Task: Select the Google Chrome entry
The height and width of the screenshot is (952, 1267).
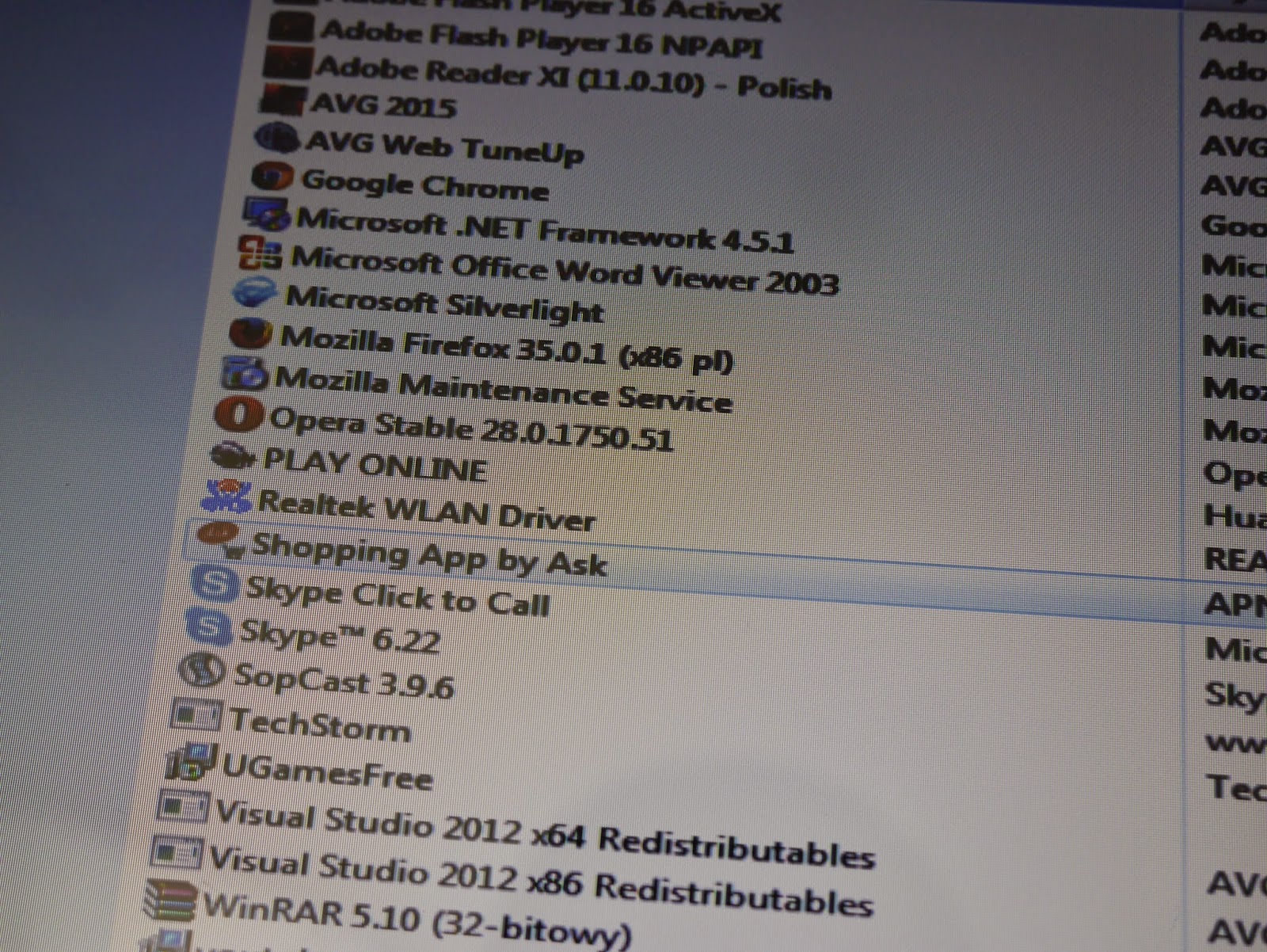Action: (x=424, y=185)
